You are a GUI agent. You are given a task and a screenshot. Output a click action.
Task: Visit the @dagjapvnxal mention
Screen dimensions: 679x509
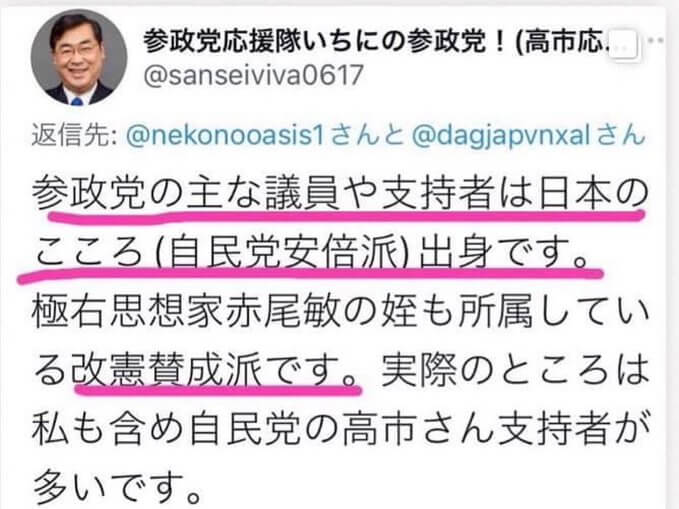coord(501,136)
